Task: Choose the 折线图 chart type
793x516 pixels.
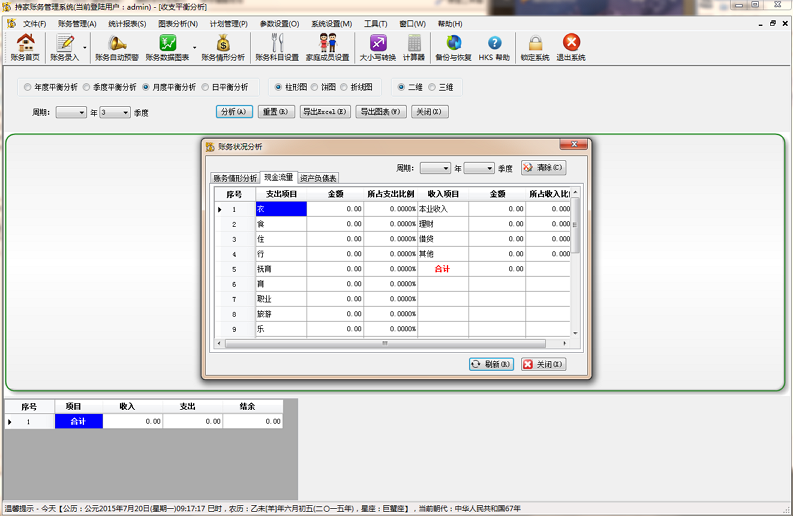Action: coord(344,87)
